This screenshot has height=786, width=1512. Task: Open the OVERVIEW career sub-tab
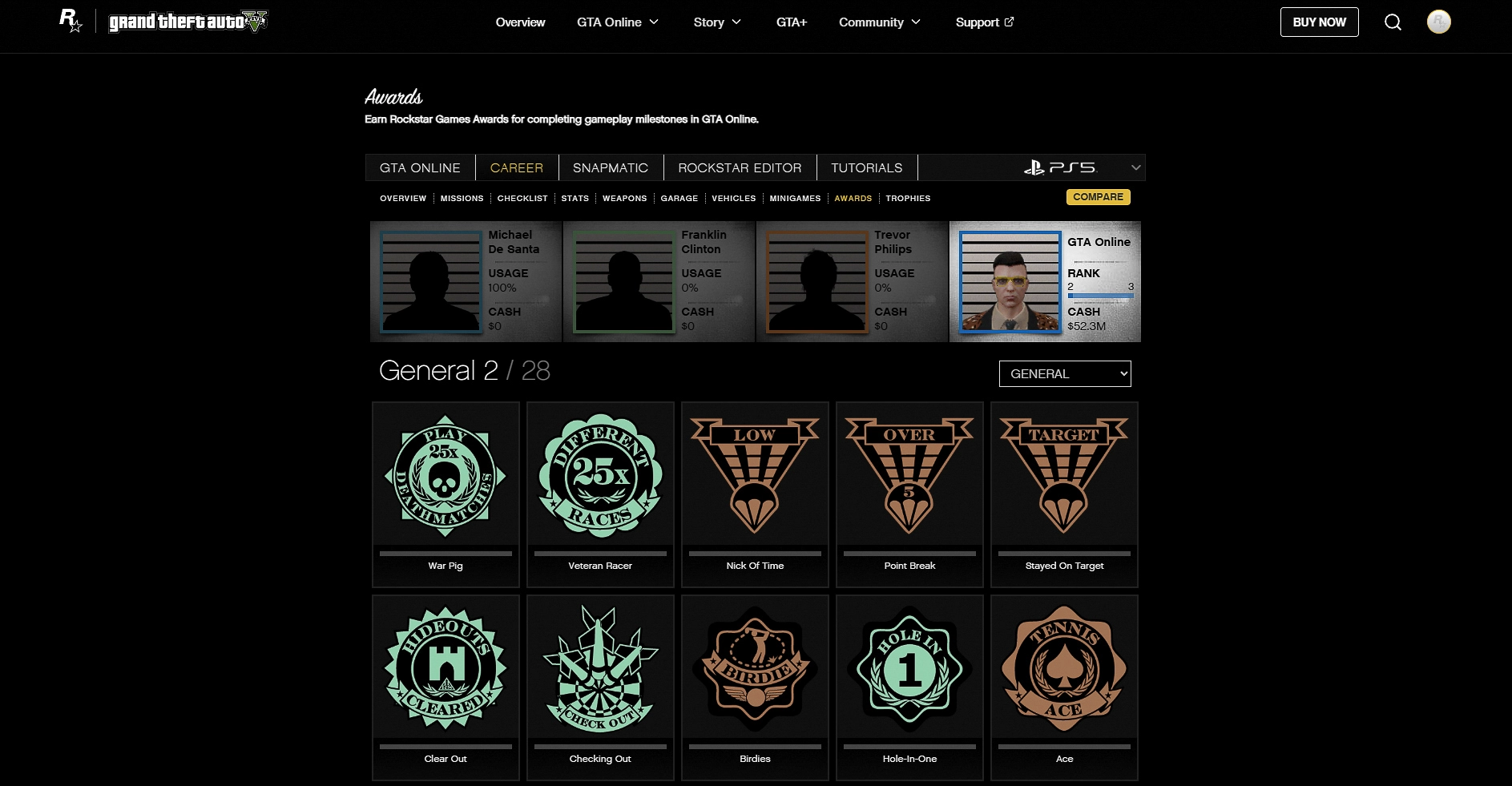403,198
